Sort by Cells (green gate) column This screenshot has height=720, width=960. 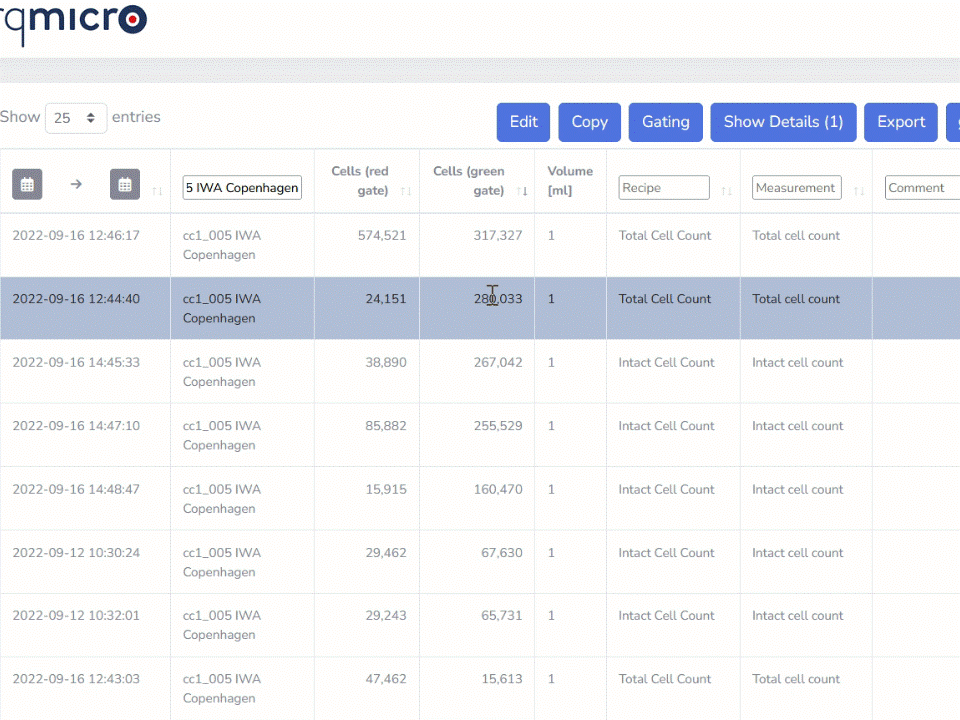[522, 192]
